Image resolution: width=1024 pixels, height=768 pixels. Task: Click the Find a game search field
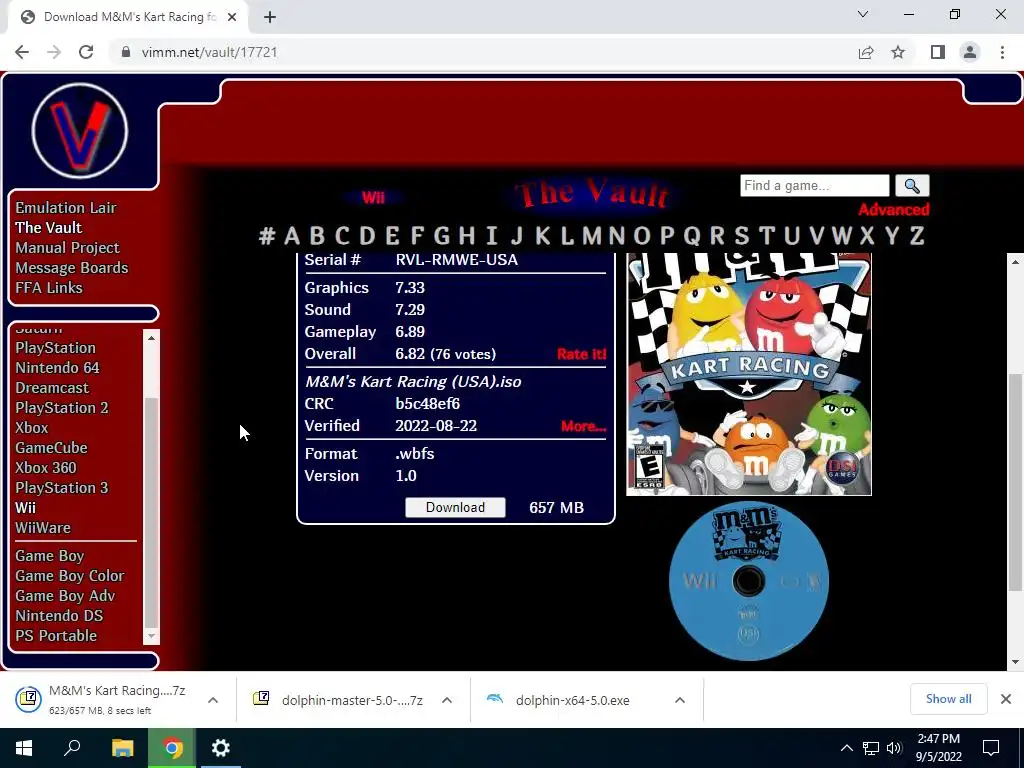814,185
